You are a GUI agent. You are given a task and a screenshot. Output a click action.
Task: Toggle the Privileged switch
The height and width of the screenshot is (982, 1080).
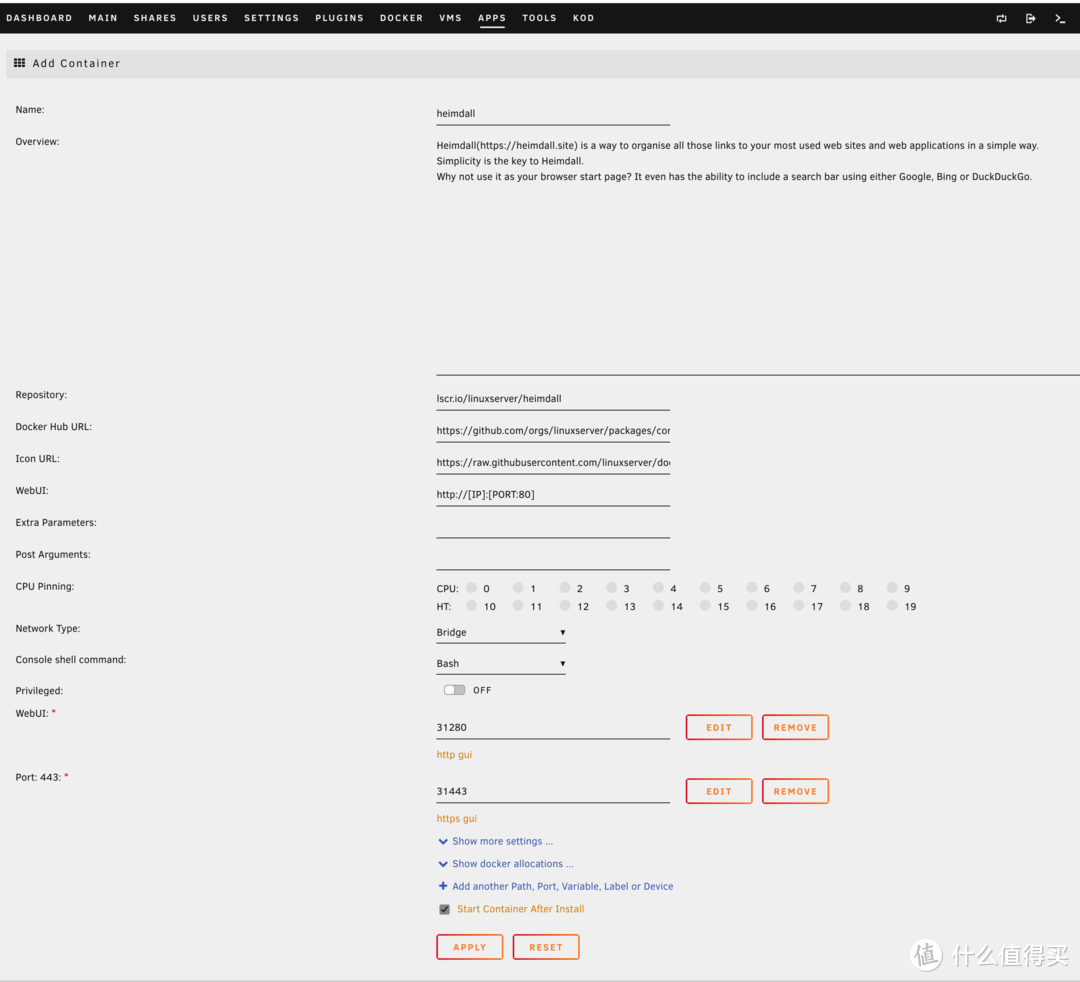[455, 690]
